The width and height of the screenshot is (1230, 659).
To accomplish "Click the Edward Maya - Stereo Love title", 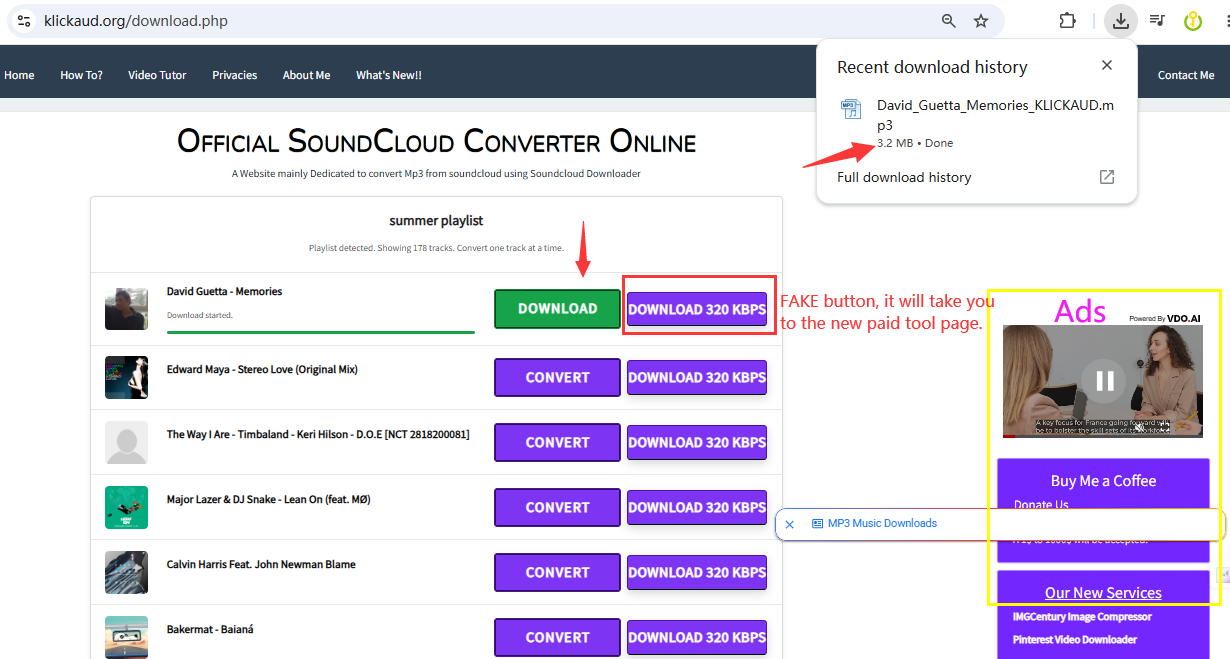I will click(262, 369).
